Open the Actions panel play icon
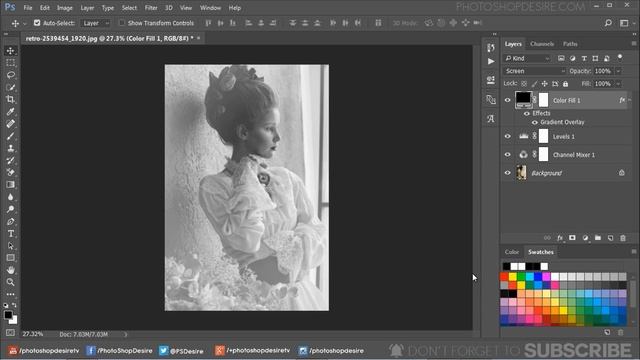640x360 pixels. point(491,62)
